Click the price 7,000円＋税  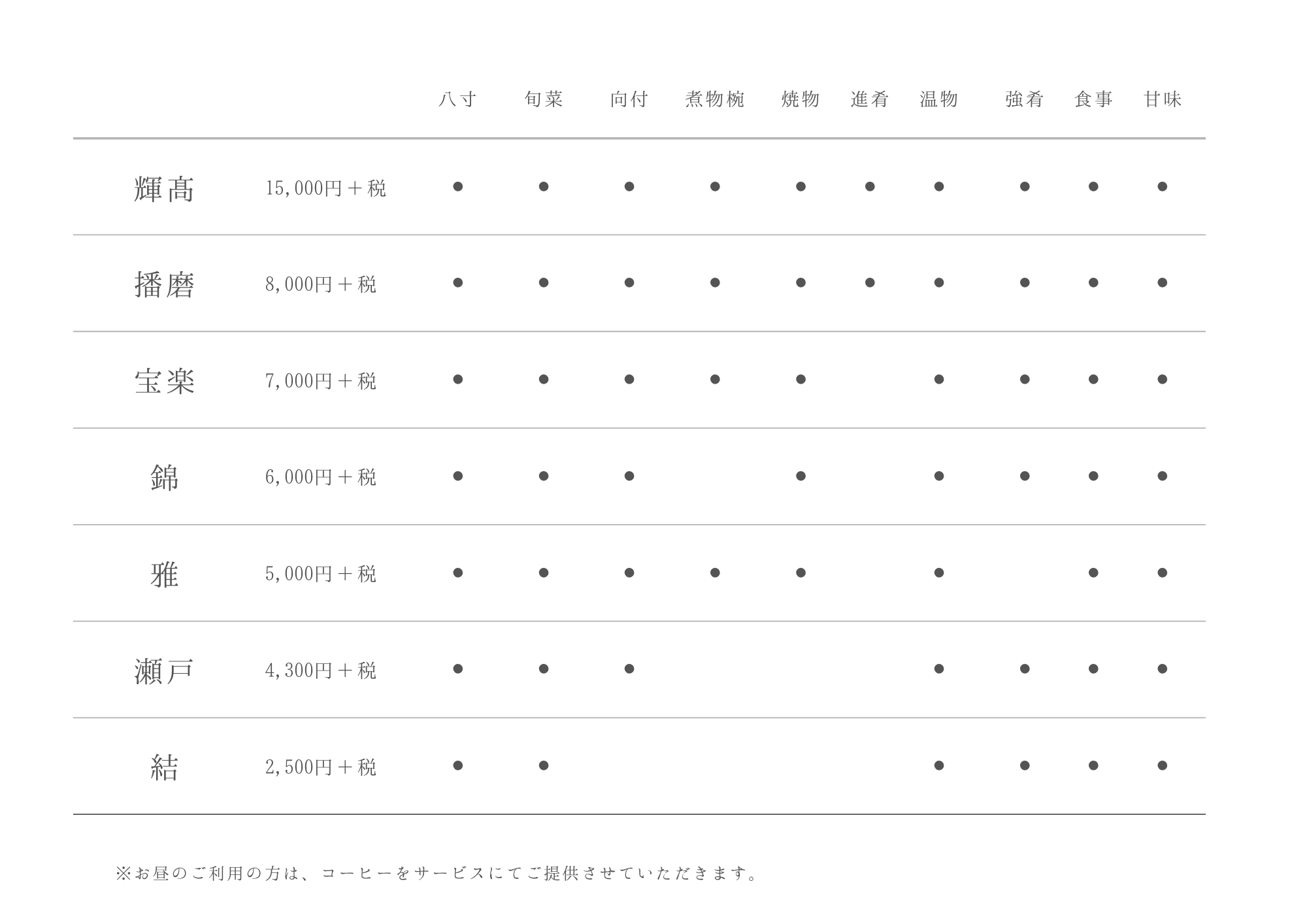tap(321, 381)
